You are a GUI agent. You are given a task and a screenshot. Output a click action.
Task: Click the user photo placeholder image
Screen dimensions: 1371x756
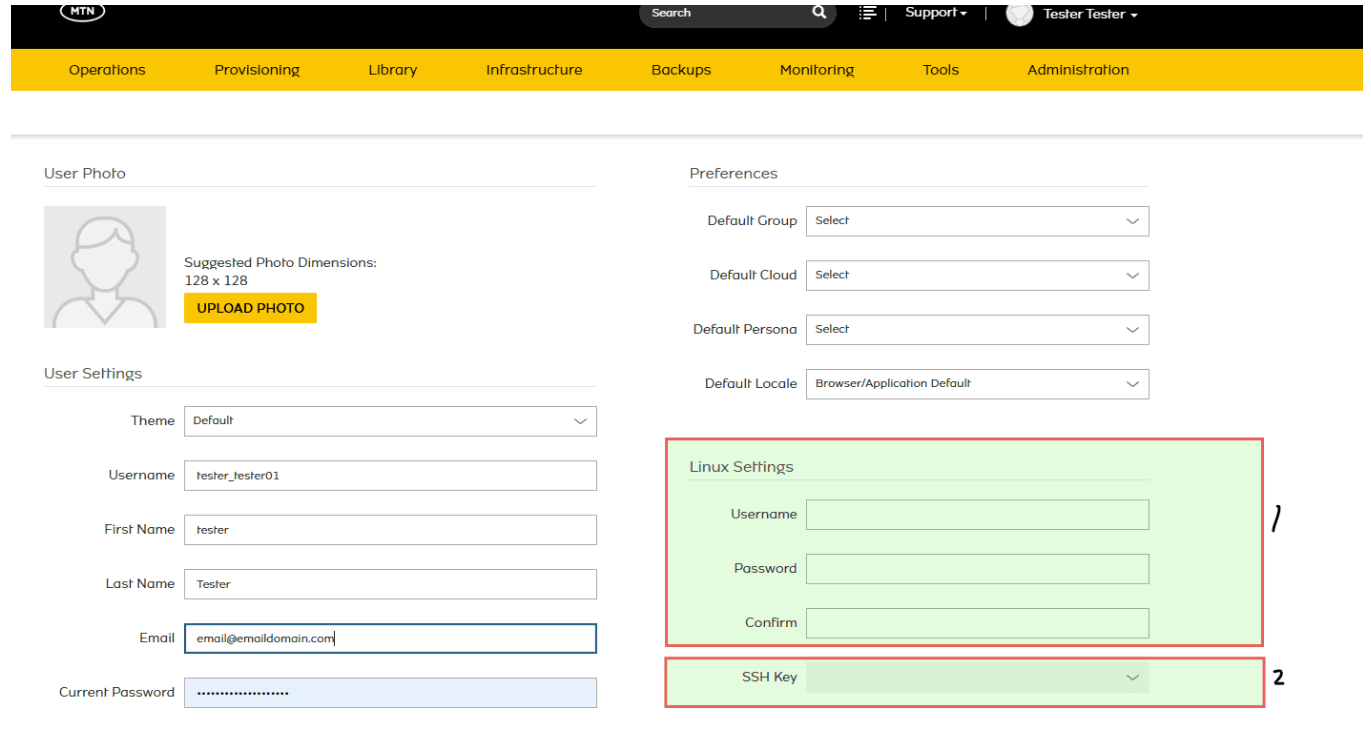105,267
